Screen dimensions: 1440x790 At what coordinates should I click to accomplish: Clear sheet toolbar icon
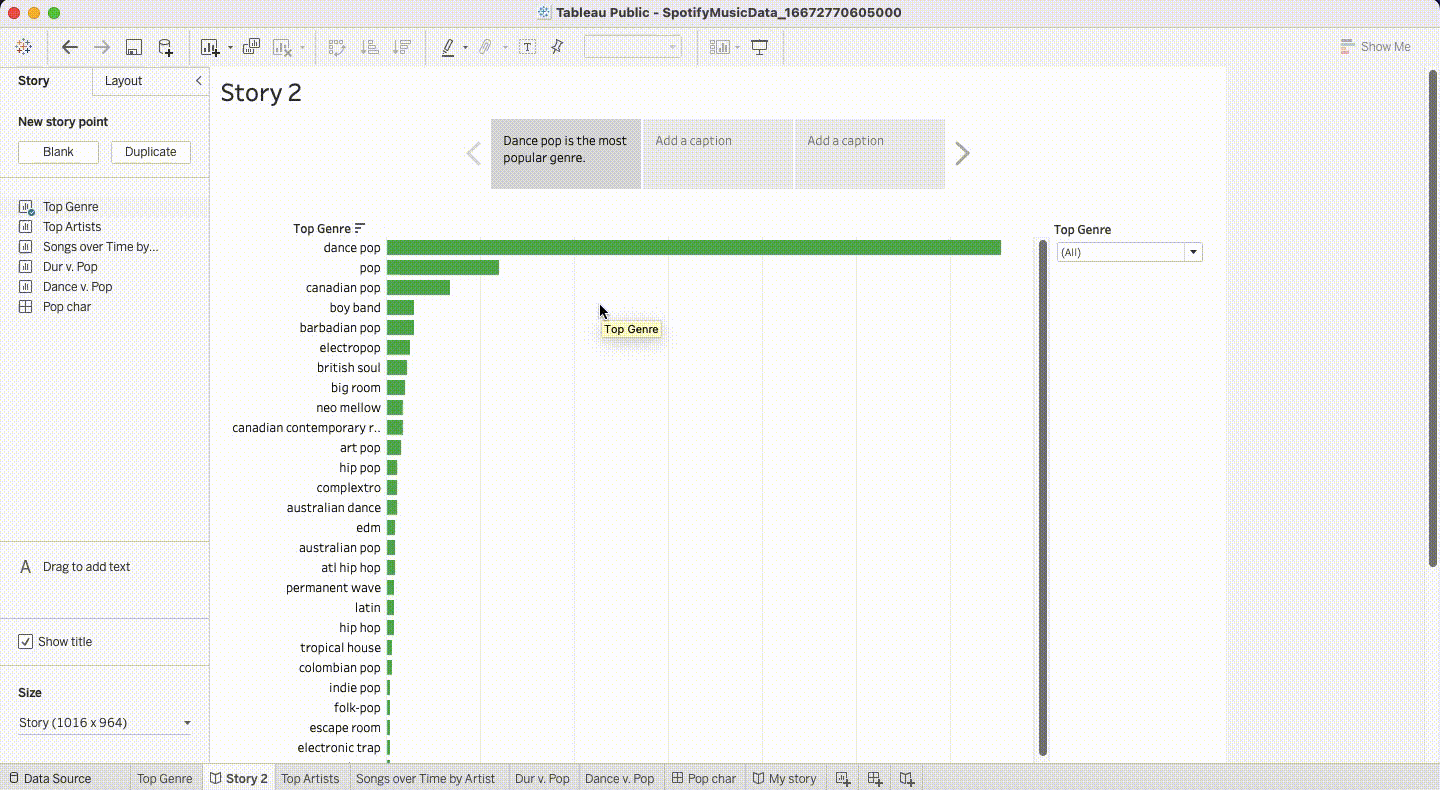pyautogui.click(x=282, y=47)
